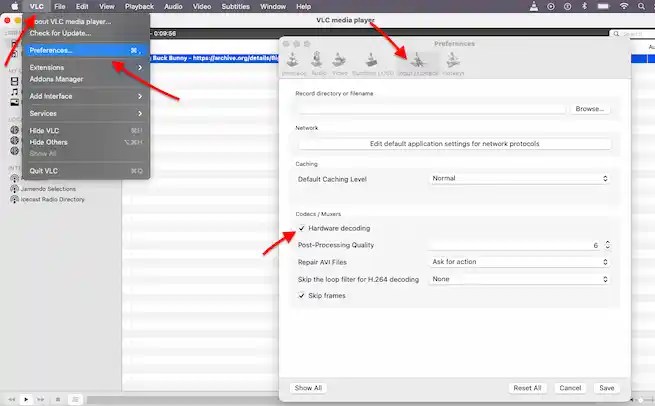Viewport: 655px width, 406px height.
Task: Click the Browse... button
Action: point(589,109)
